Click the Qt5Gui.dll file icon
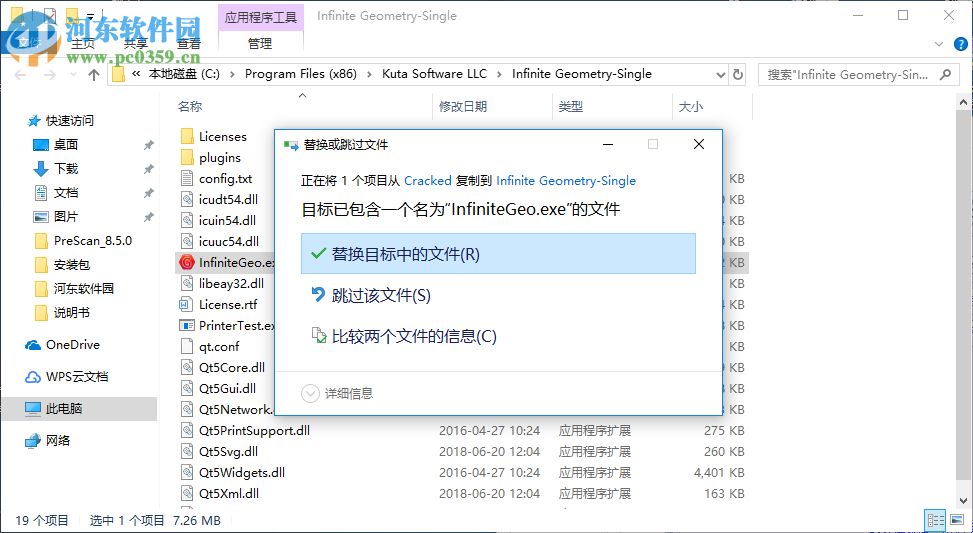This screenshot has width=973, height=533. 187,388
